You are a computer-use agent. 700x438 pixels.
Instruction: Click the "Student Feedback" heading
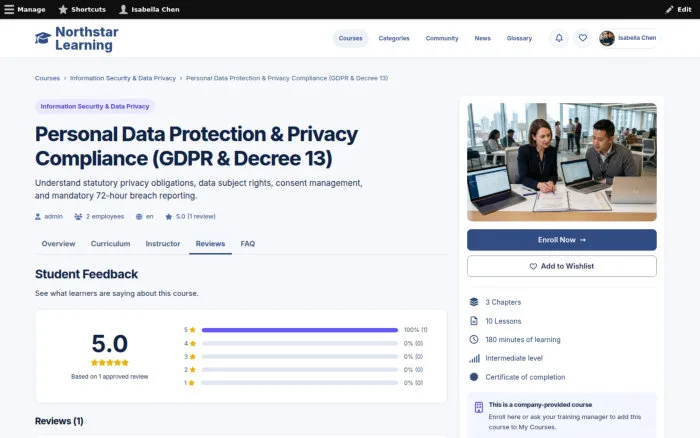[87, 274]
